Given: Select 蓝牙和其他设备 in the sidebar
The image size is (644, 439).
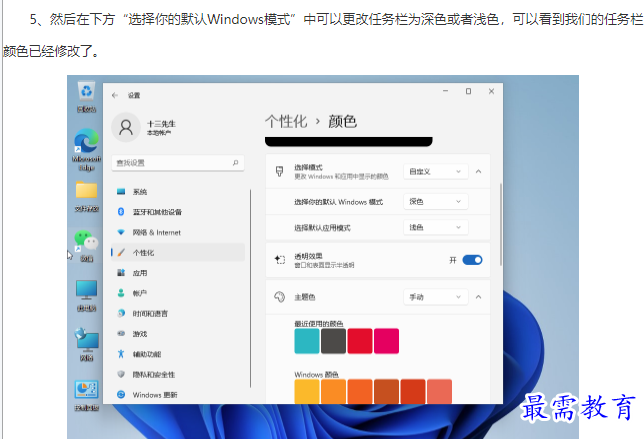Looking at the screenshot, I should click(x=178, y=211).
